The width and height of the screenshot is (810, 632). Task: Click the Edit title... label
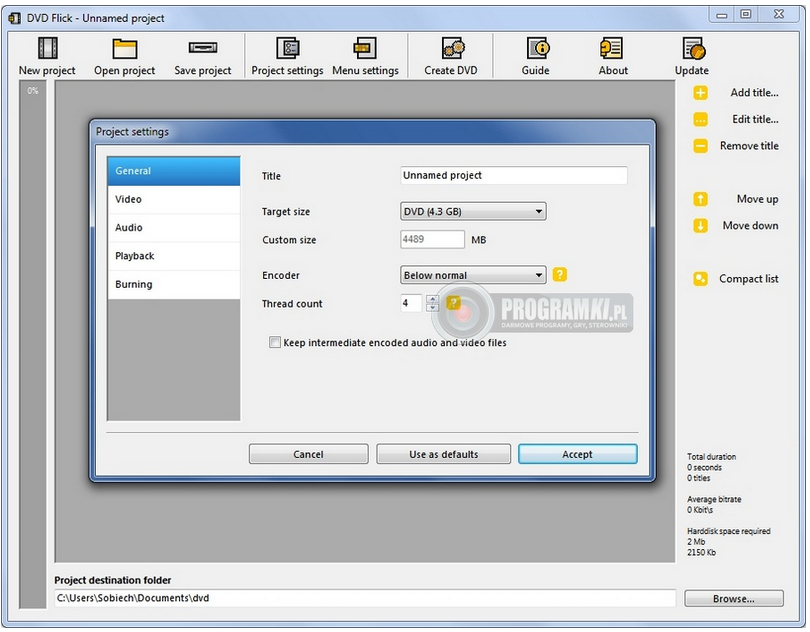tap(755, 119)
